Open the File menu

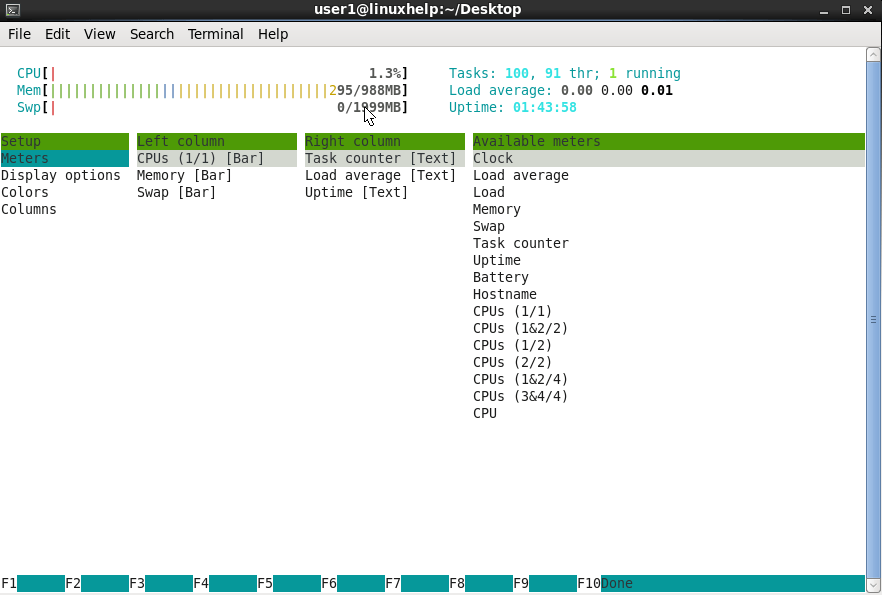[19, 34]
